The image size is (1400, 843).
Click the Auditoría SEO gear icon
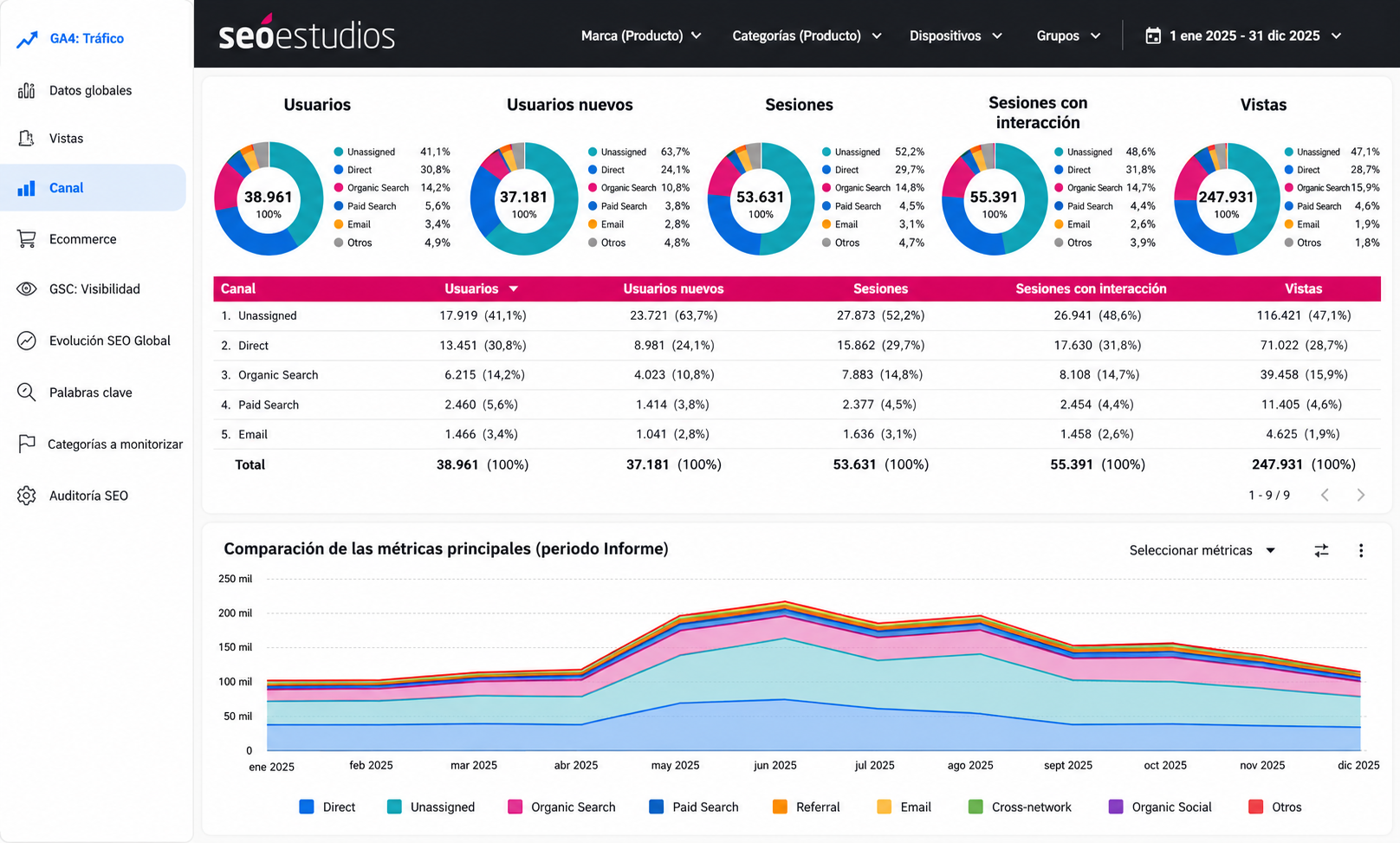point(27,496)
